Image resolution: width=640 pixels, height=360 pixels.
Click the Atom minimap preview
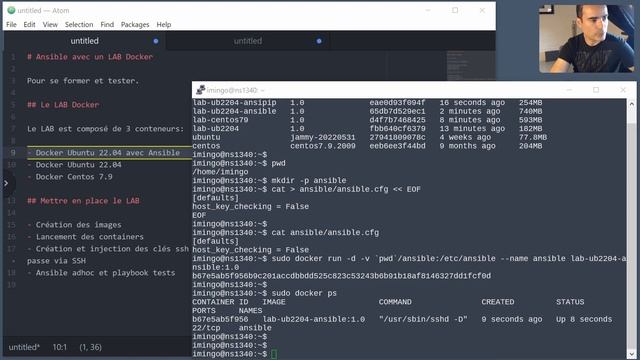tap(471, 65)
